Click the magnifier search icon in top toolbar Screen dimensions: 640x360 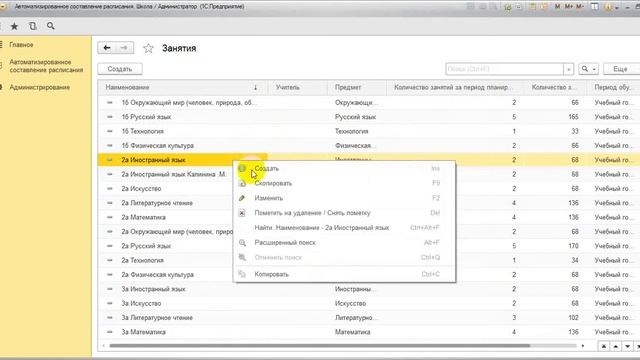[x=51, y=26]
